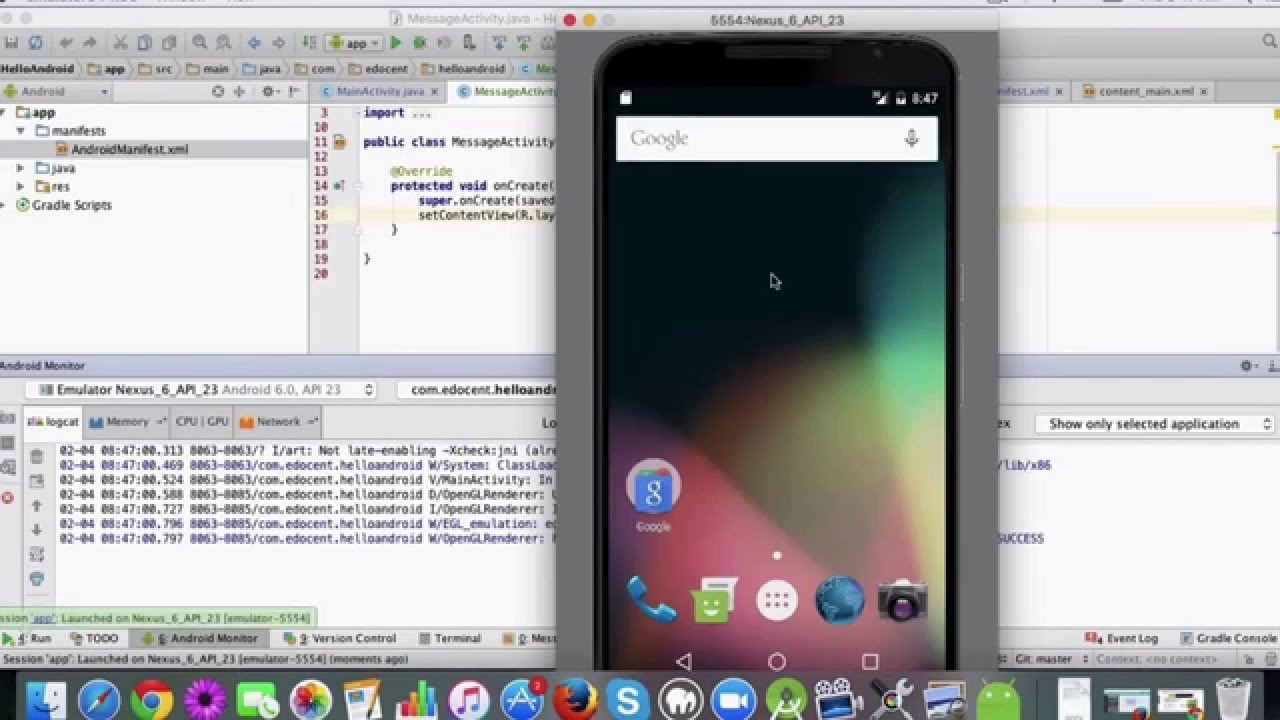Open the Browser globe app in emulator
Image resolution: width=1280 pixels, height=720 pixels.
[x=839, y=600]
